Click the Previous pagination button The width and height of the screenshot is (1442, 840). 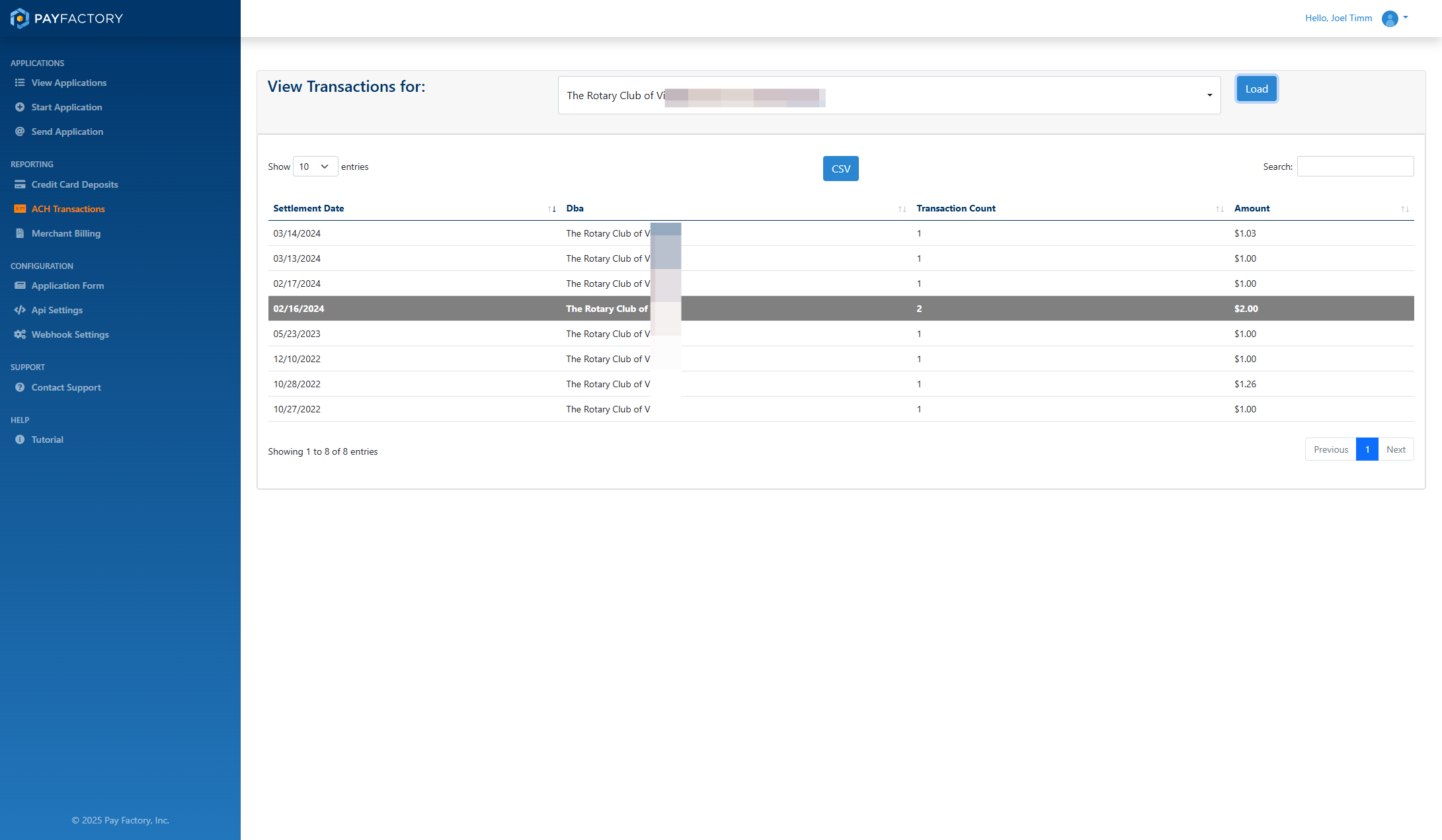pyautogui.click(x=1330, y=449)
